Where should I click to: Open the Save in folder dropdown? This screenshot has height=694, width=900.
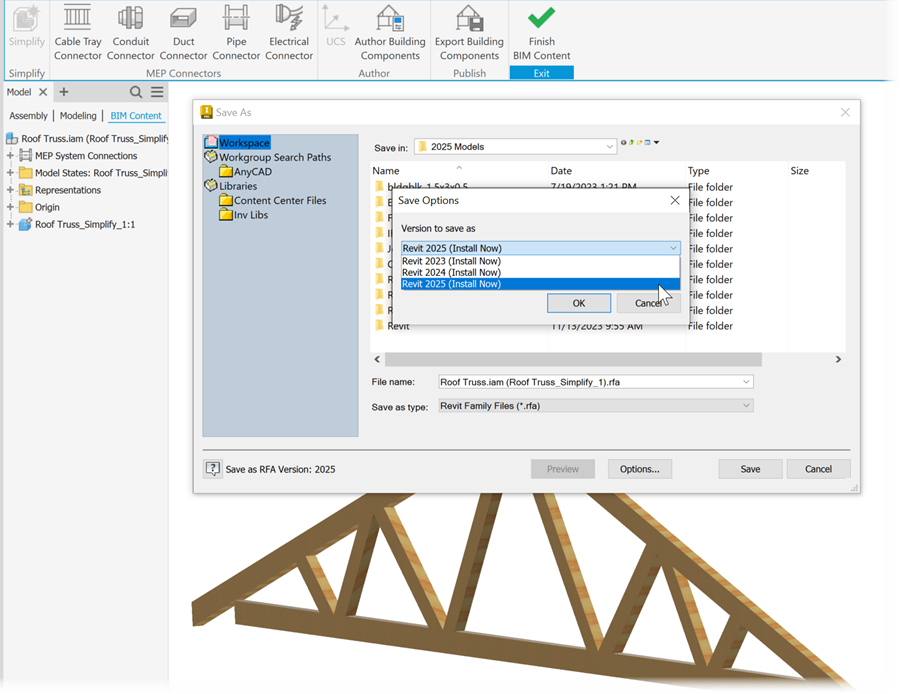[x=610, y=147]
